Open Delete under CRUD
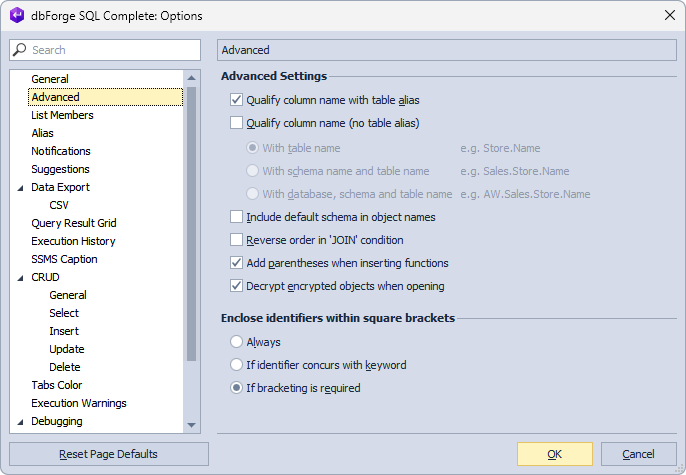The height and width of the screenshot is (475, 686). [65, 367]
